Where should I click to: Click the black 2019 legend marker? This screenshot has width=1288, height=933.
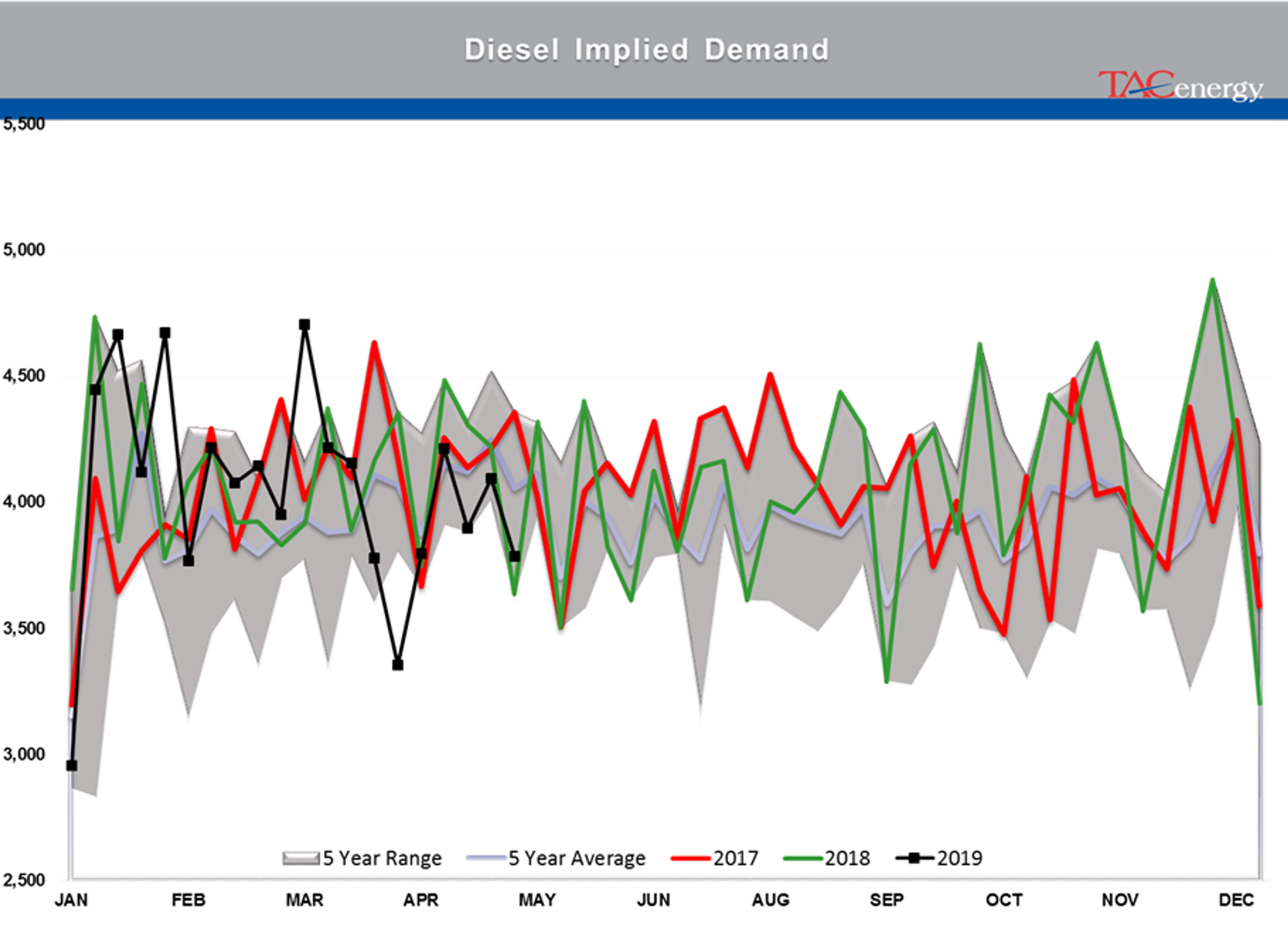914,858
